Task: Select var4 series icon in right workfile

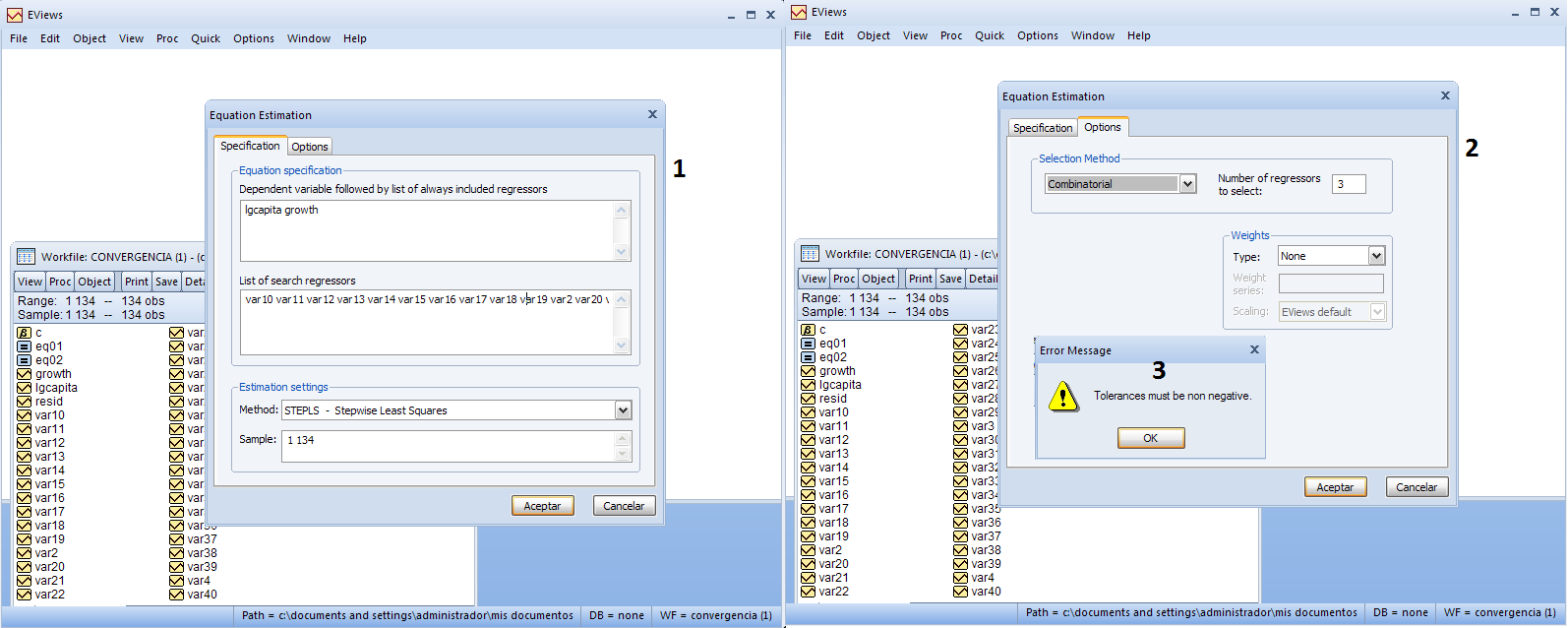Action: (960, 578)
